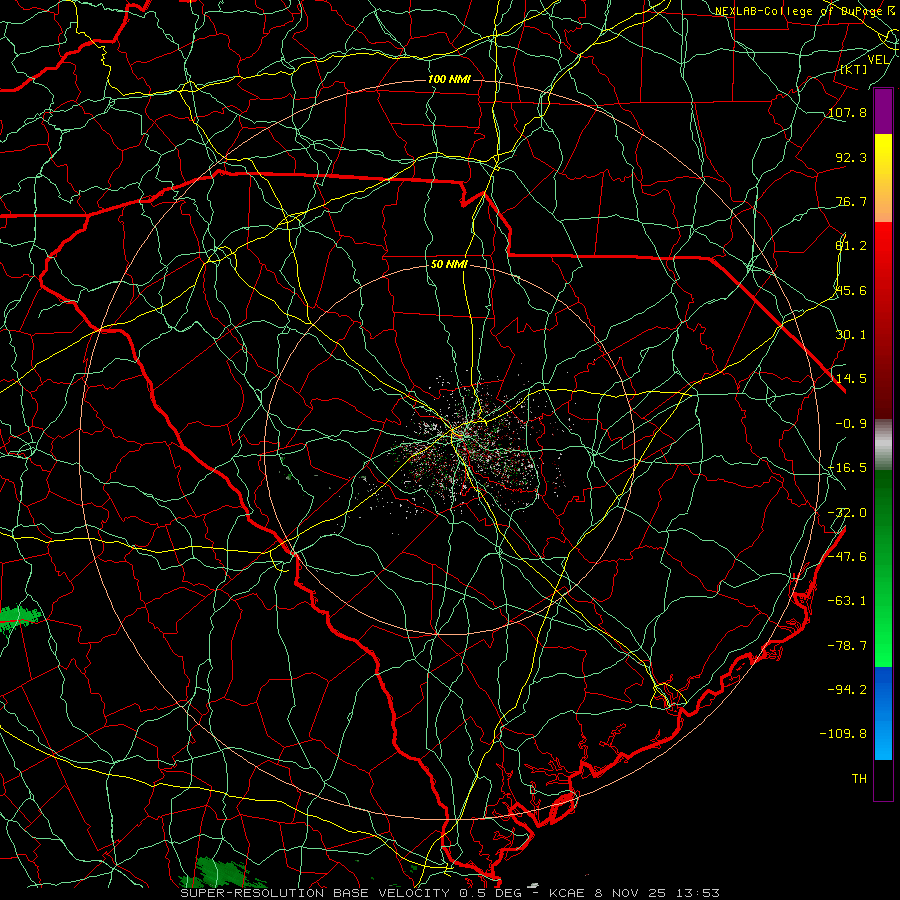Click the 30.1 velocity scale value
The width and height of the screenshot is (900, 900).
pos(851,335)
